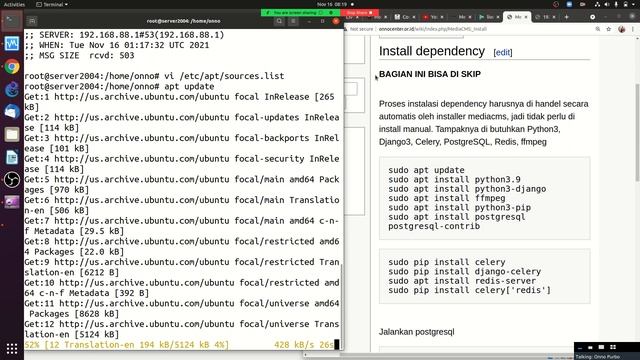Open the Chrome profile avatar
The width and height of the screenshot is (640, 360).
pos(622,29)
